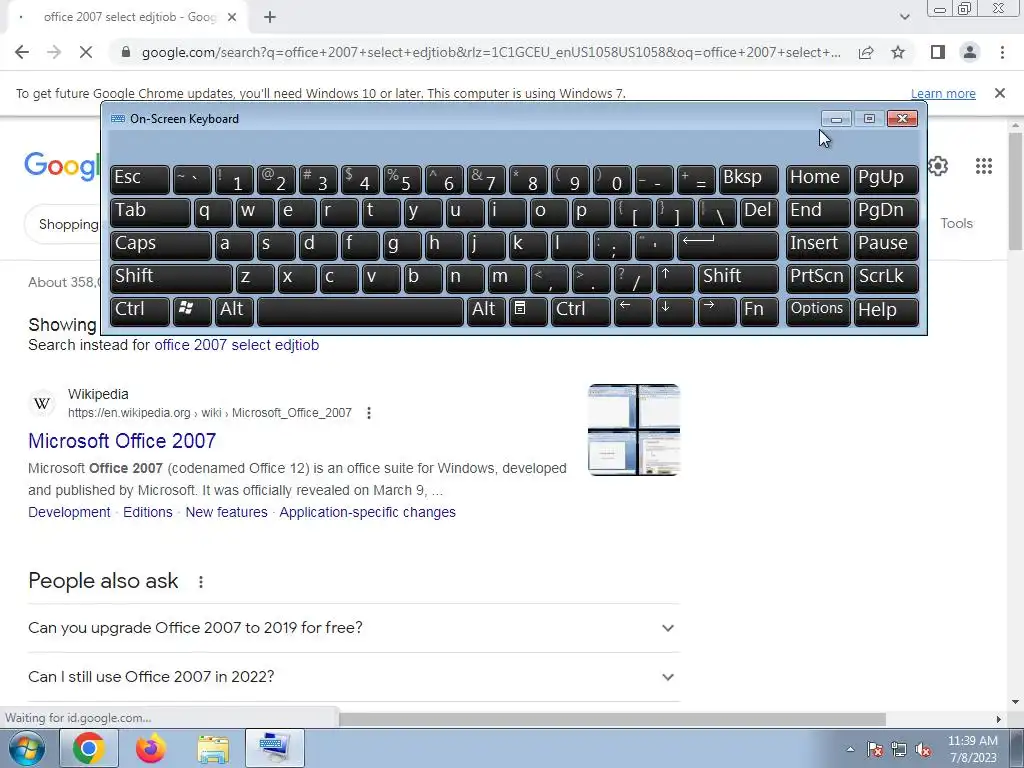Screen dimensions: 1024x768
Task: Open the New features sitelink
Action: [x=227, y=512]
